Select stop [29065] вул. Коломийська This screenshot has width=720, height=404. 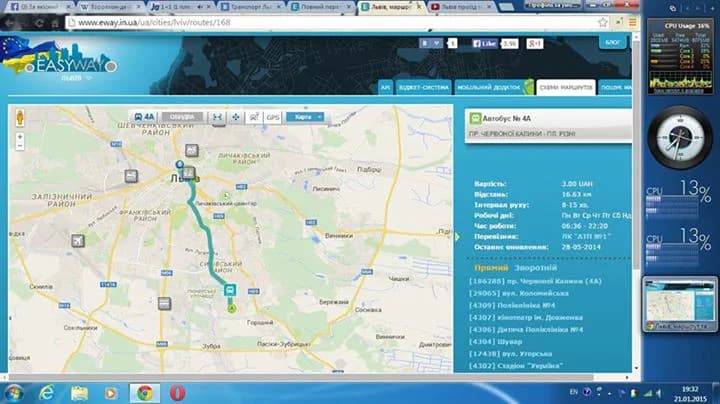coord(518,293)
